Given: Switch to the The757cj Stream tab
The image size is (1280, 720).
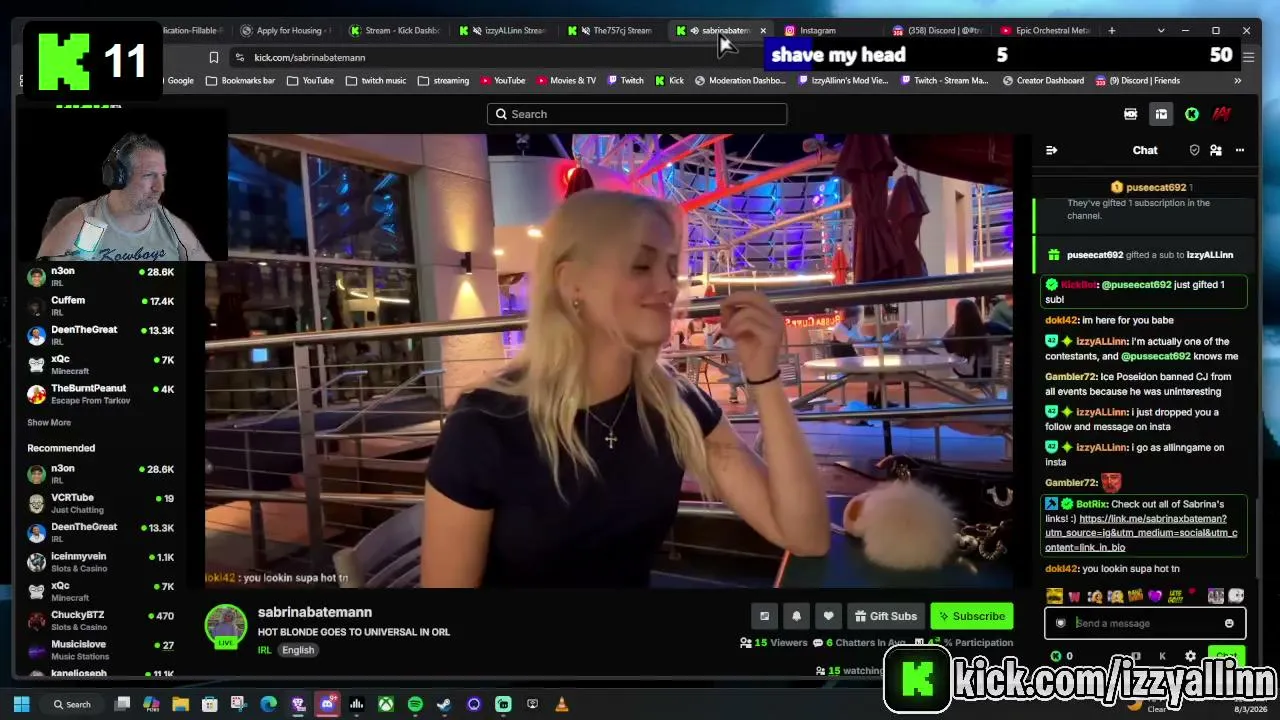Looking at the screenshot, I should click(612, 30).
